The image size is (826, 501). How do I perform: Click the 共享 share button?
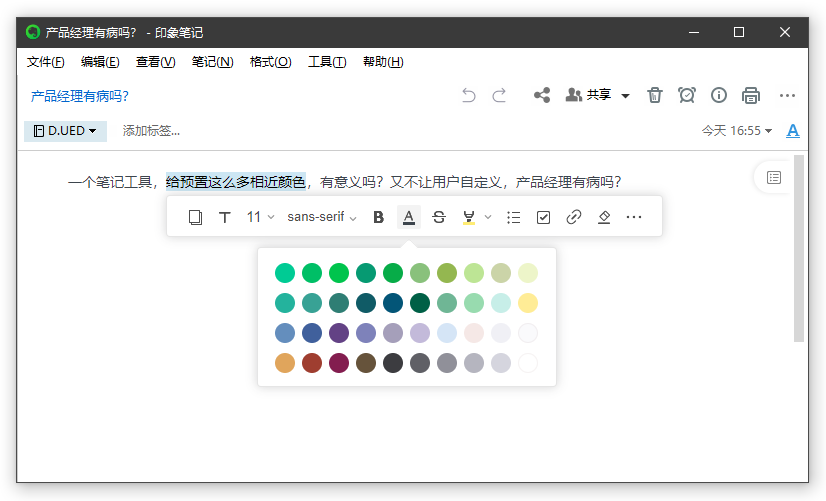(588, 95)
